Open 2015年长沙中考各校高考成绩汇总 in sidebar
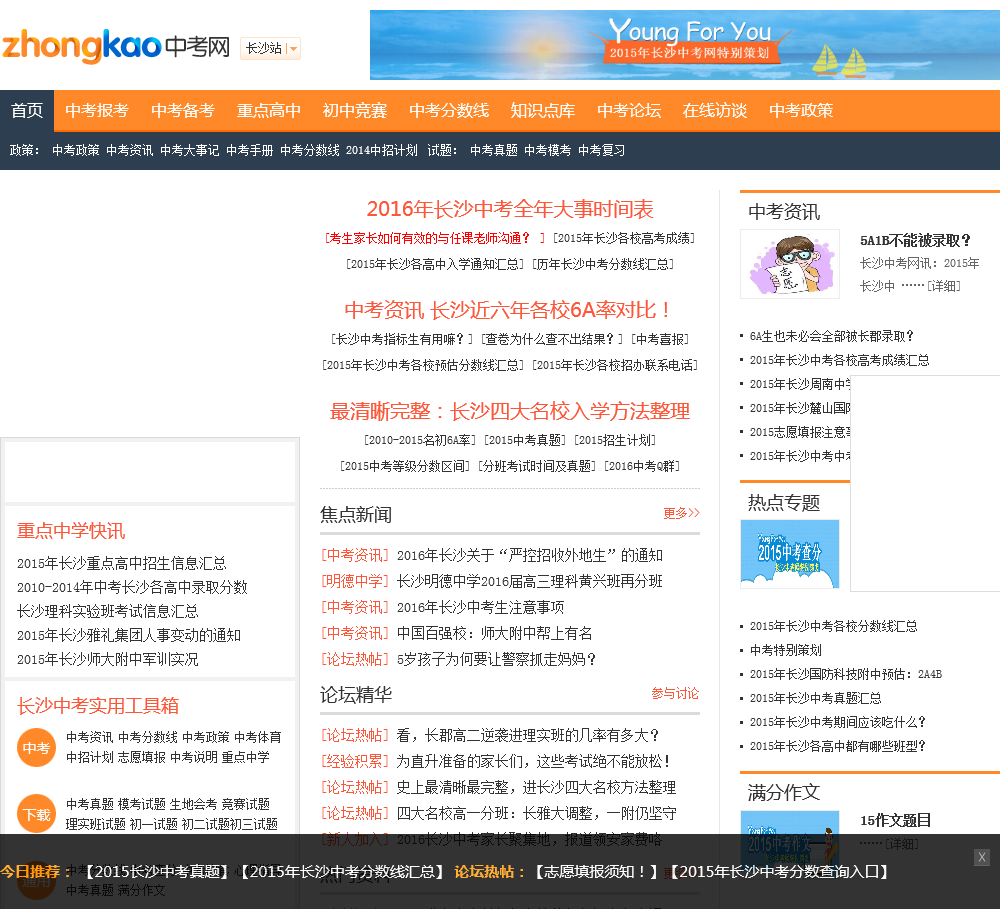This screenshot has width=1000, height=909. point(839,360)
